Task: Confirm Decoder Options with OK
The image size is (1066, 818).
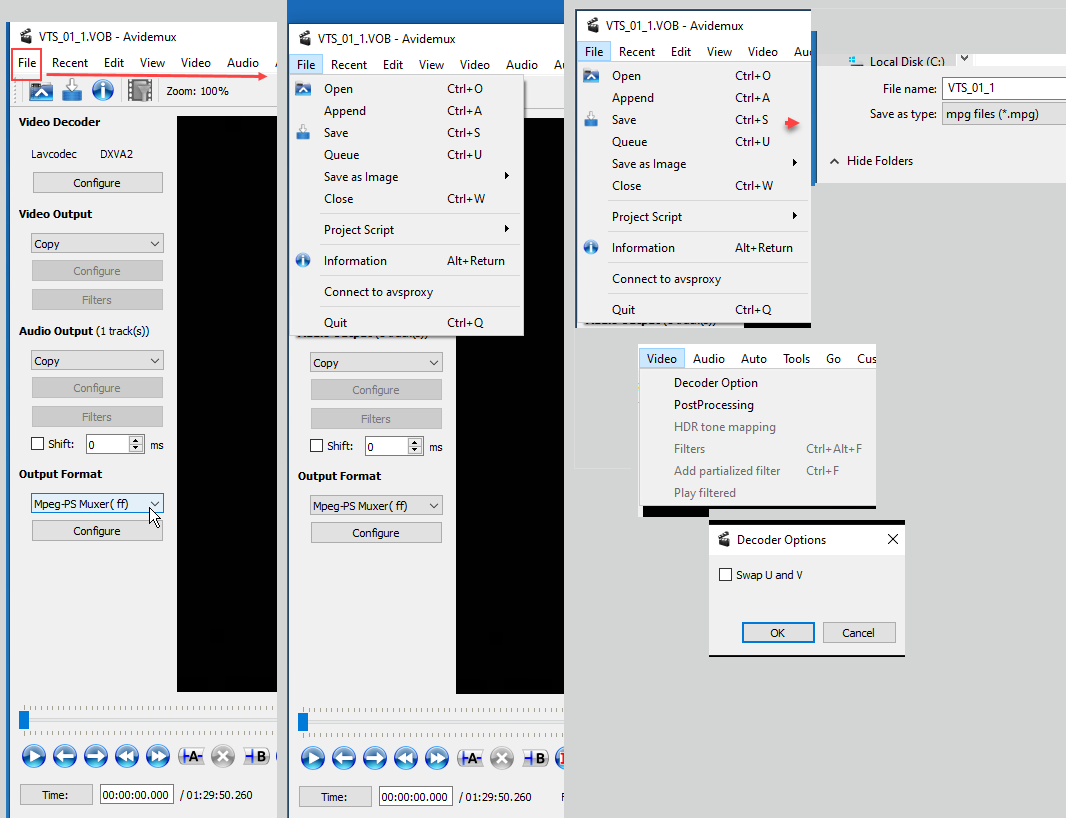Action: (778, 632)
